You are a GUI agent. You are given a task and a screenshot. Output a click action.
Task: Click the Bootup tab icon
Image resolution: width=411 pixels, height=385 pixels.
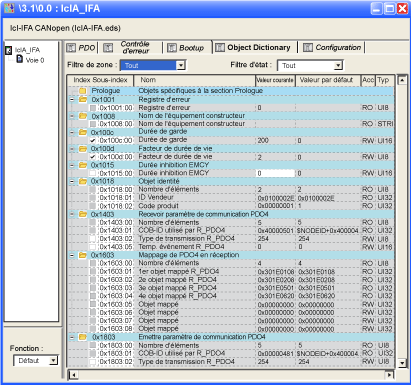click(x=171, y=48)
